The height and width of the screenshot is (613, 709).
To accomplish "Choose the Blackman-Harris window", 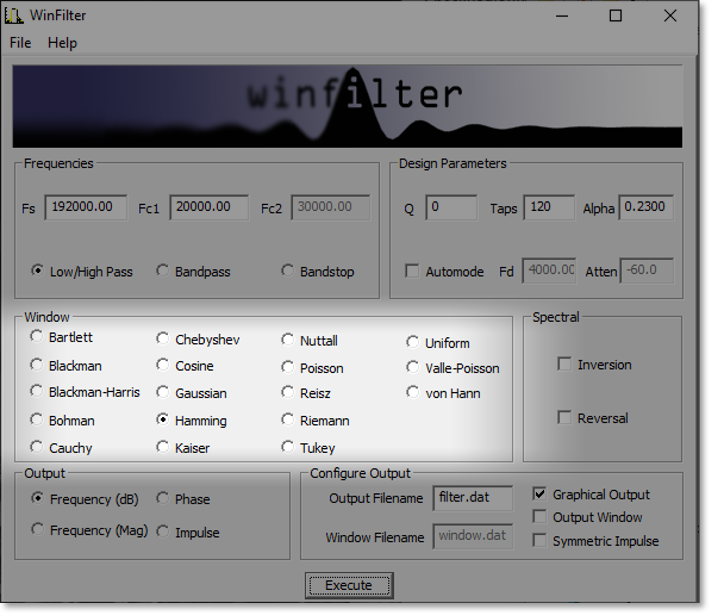I will tap(37, 392).
